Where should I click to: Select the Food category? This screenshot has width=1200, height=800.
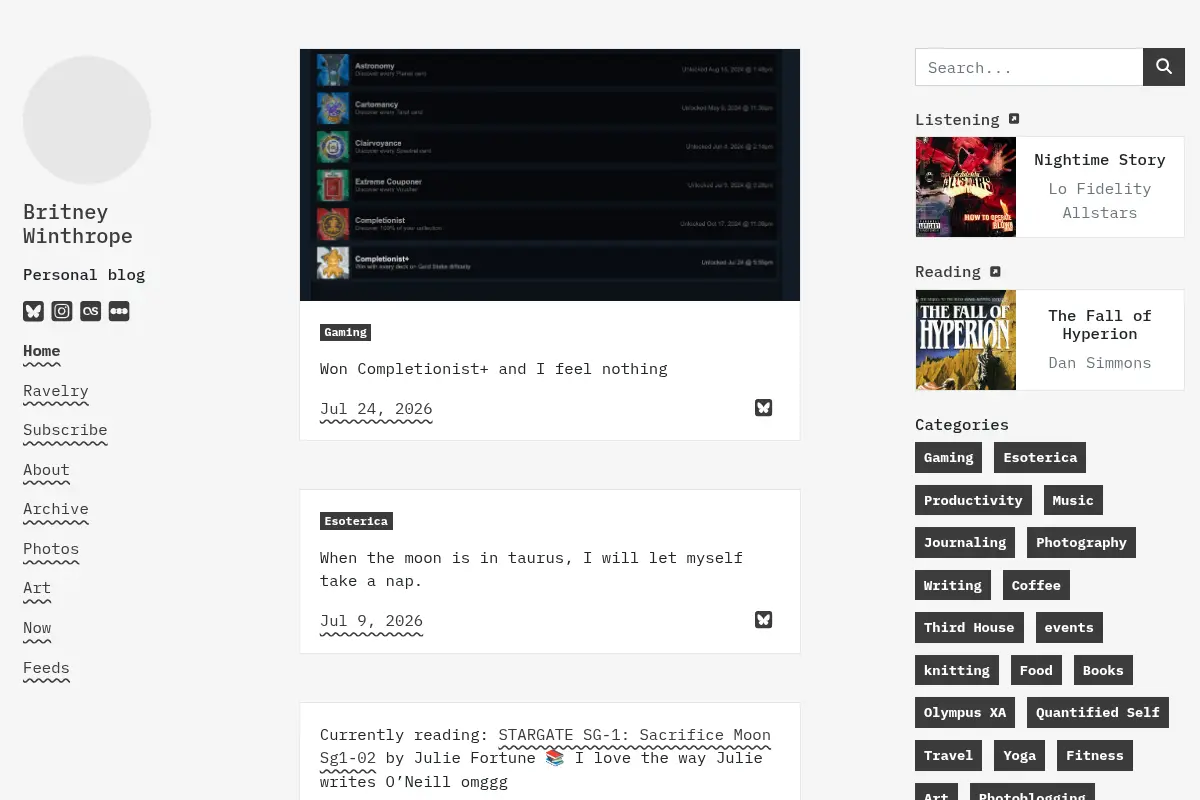click(1036, 670)
